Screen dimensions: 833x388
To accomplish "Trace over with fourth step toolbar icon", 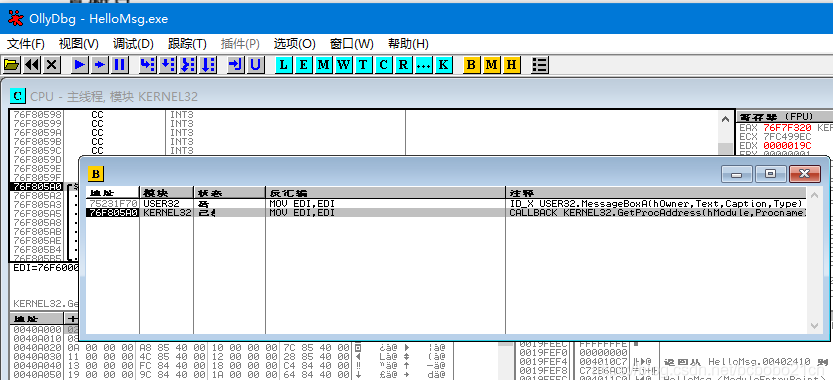I will 207,65.
